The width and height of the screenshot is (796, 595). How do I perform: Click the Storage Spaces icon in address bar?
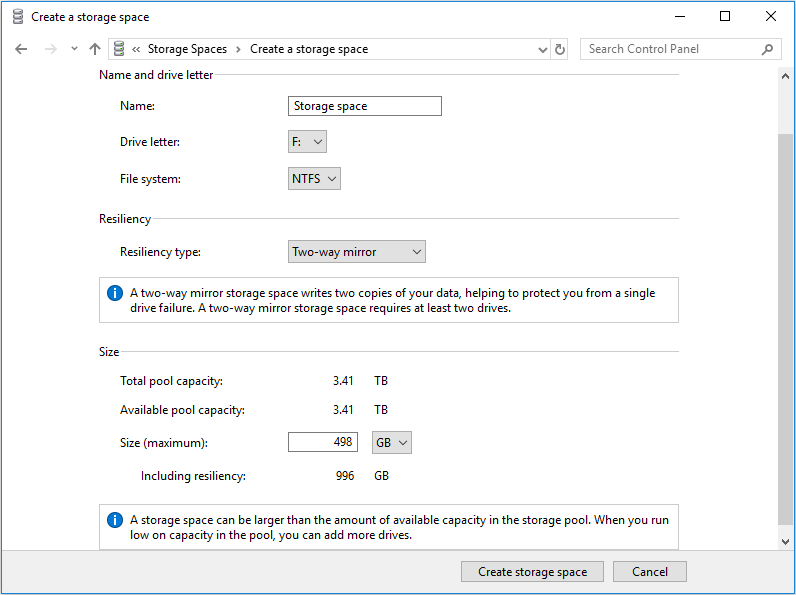pos(119,49)
